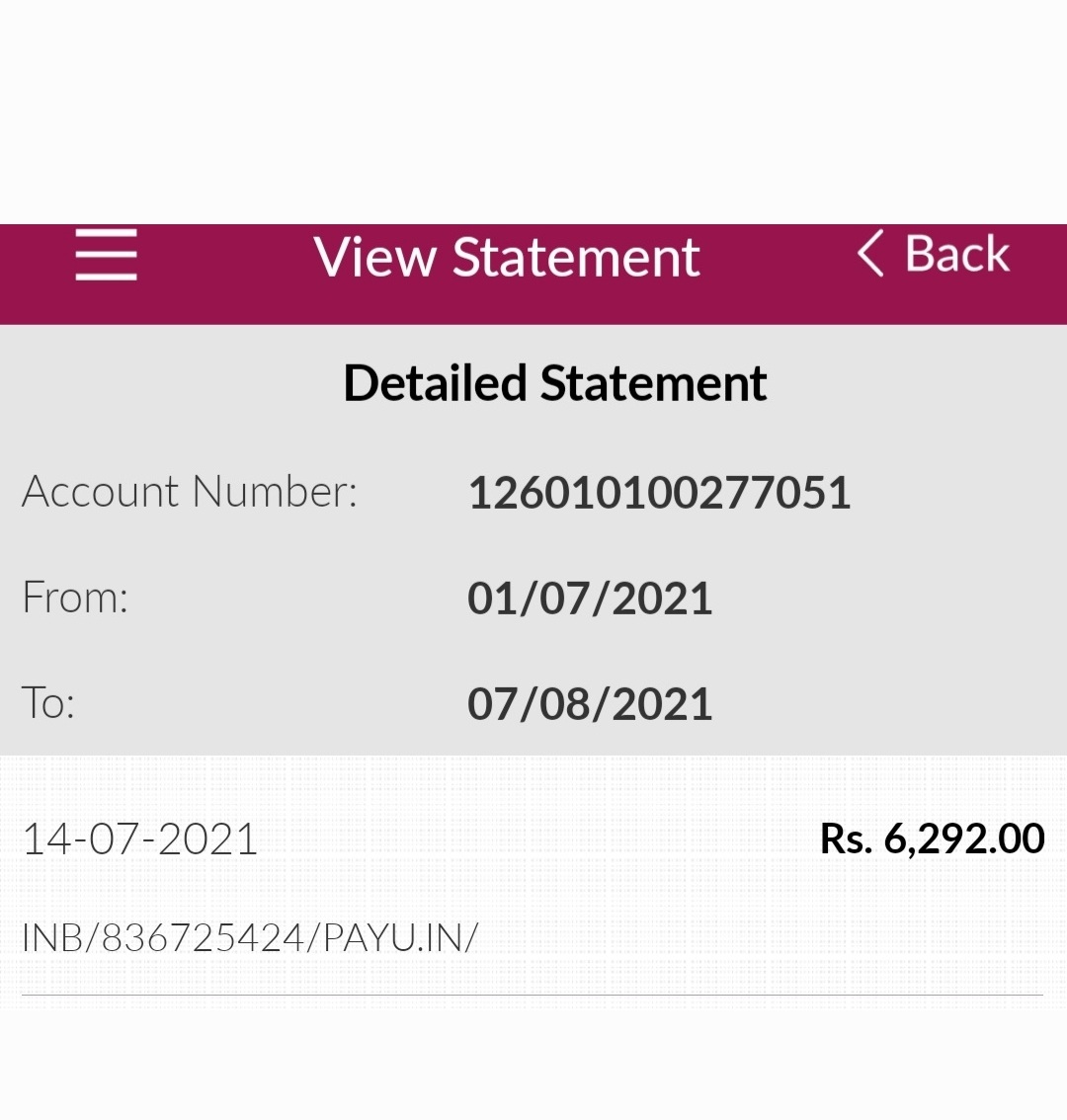Select the From date 01/07/2021
The height and width of the screenshot is (1120, 1067).
(x=590, y=599)
